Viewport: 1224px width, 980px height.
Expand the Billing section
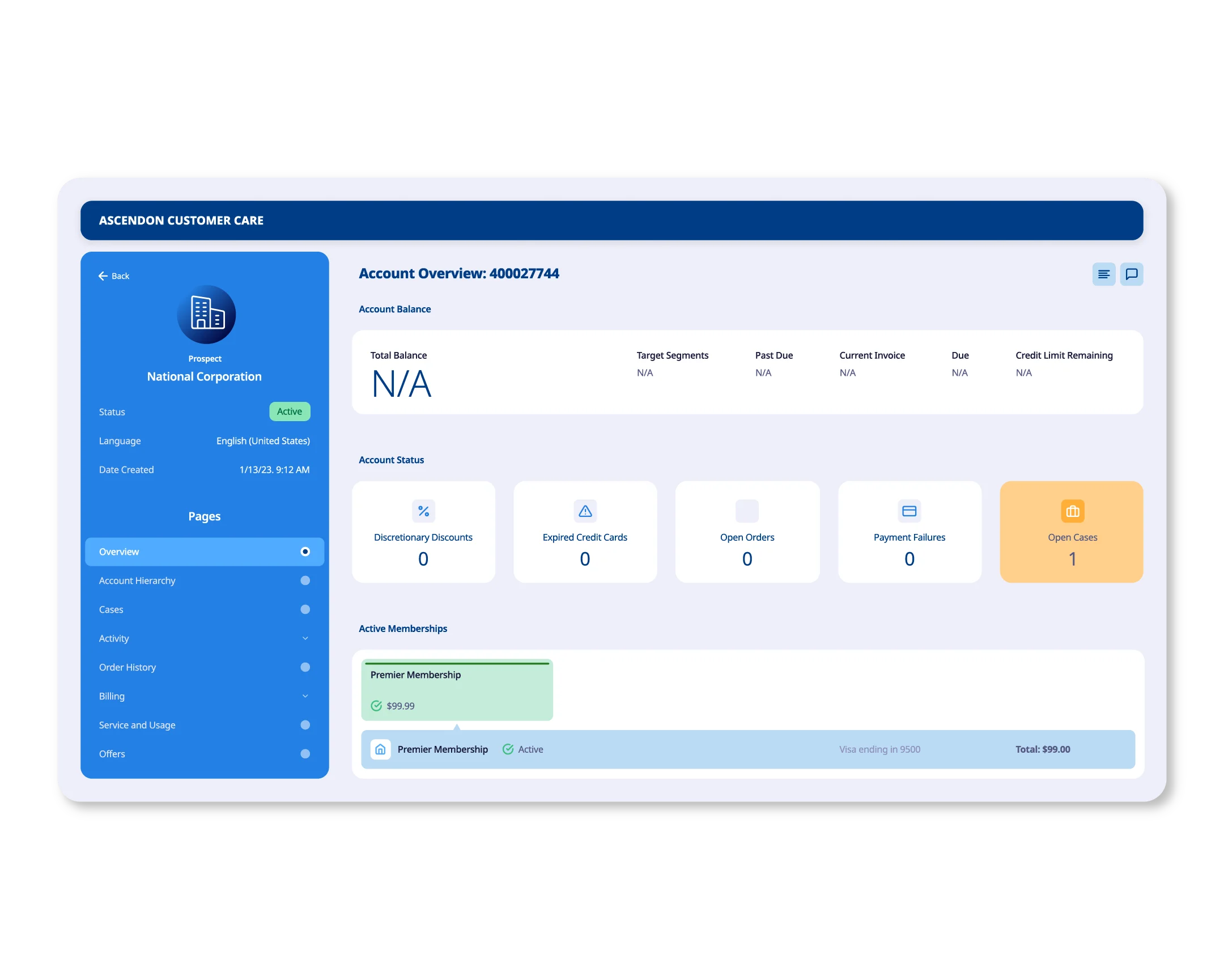tap(305, 695)
